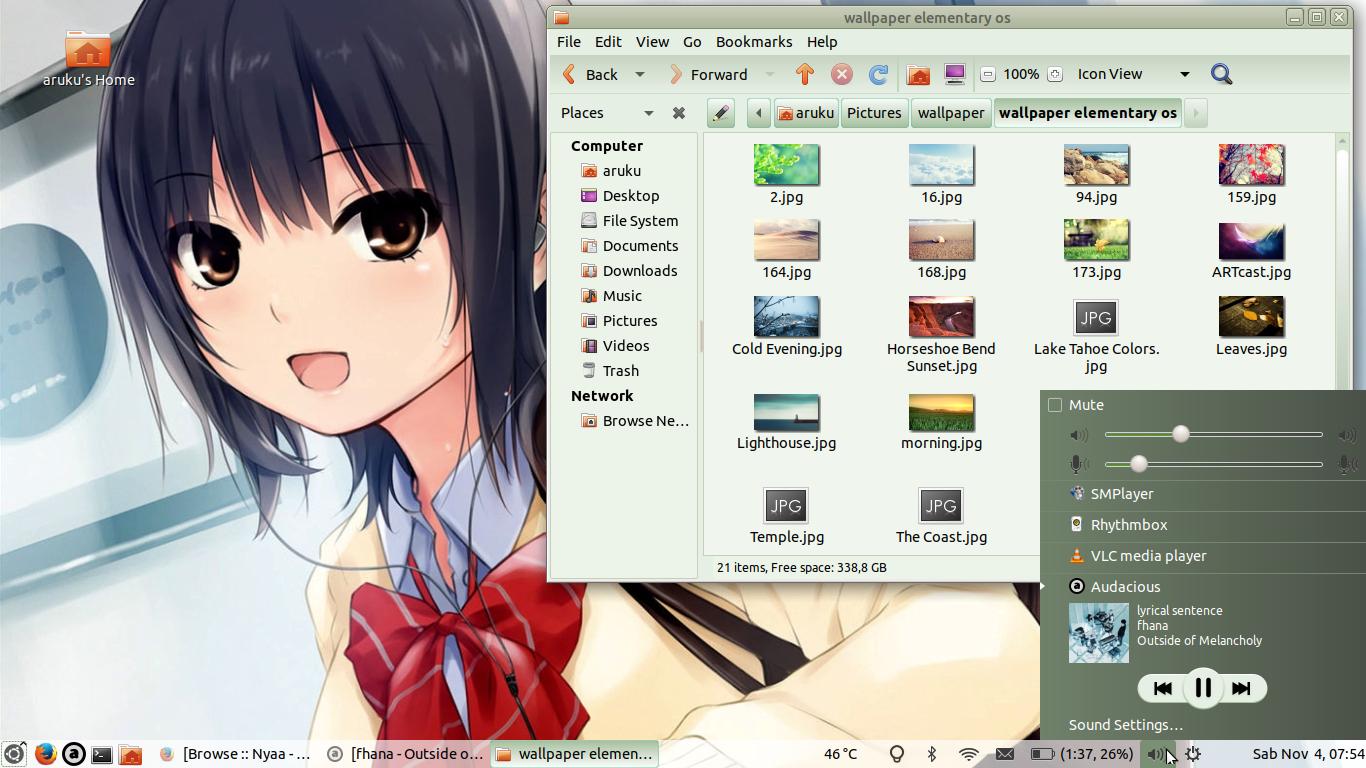The image size is (1366, 768).
Task: Zoom out the icon view
Action: (988, 74)
